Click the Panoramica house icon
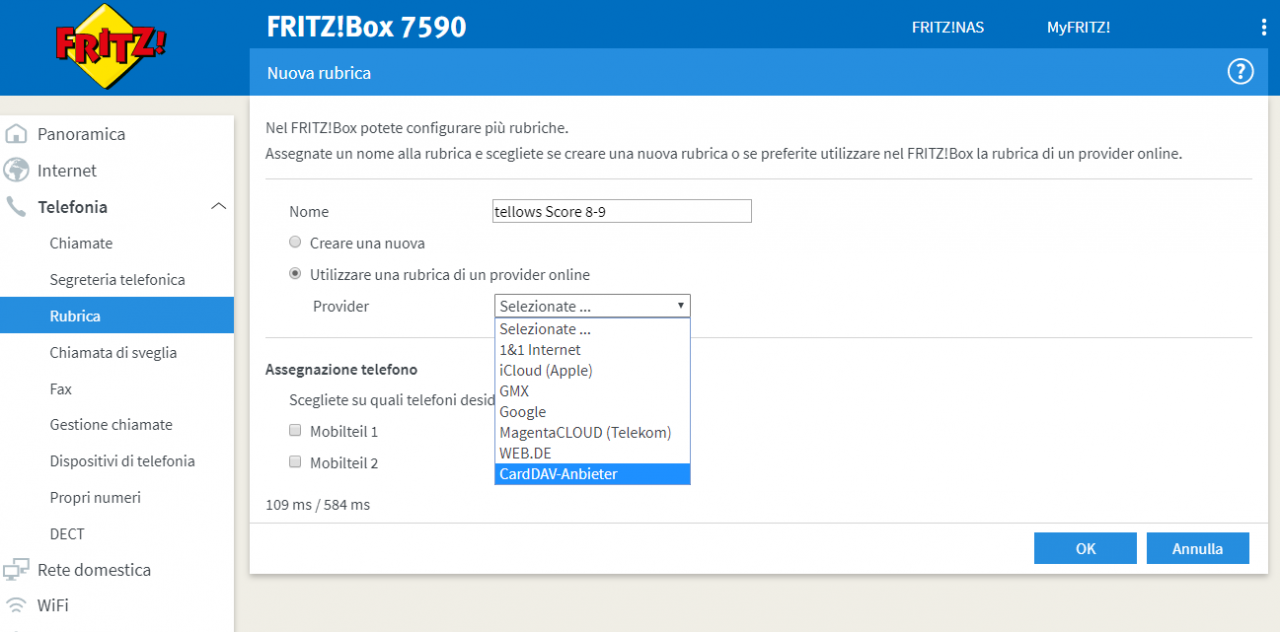This screenshot has width=1280, height=632. click(16, 134)
